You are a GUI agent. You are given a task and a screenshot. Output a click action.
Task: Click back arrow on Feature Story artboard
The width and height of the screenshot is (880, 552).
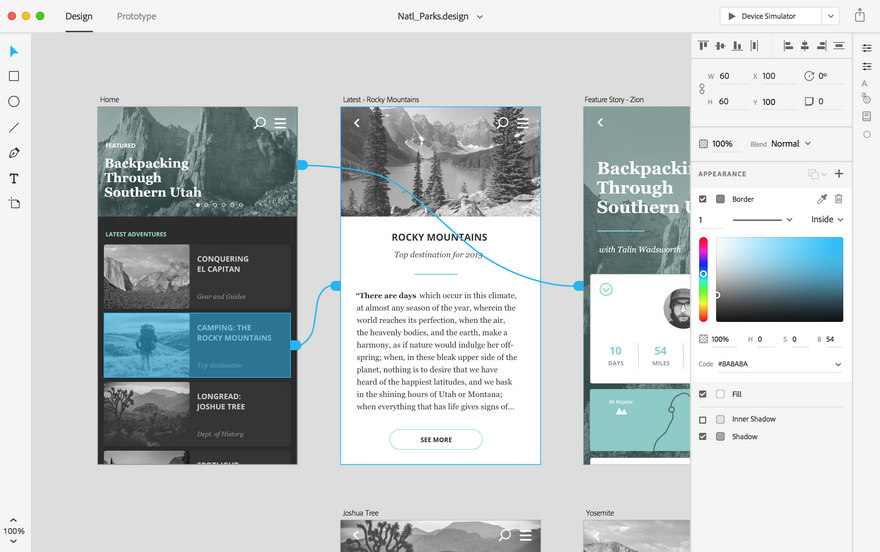(600, 122)
